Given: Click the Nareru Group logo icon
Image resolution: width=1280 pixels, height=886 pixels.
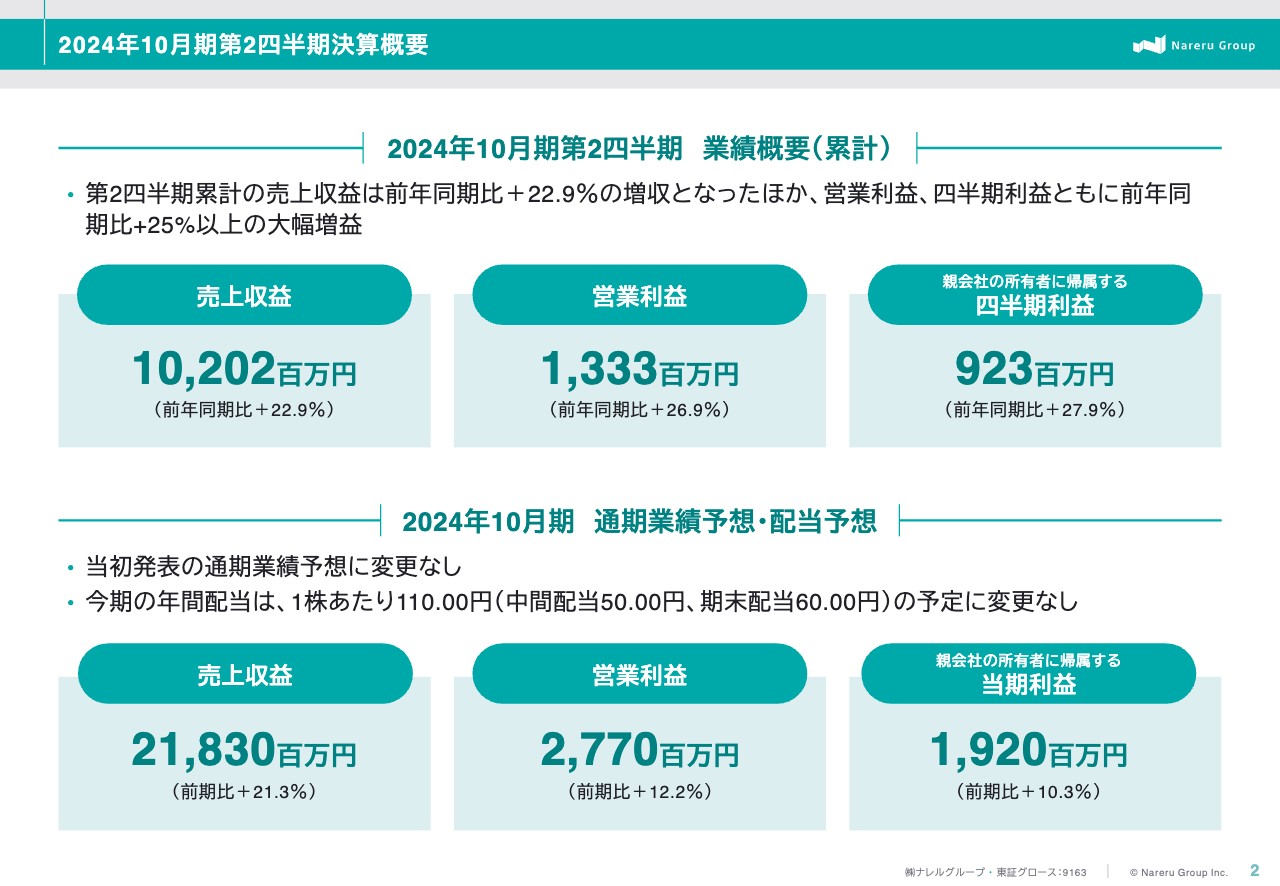Looking at the screenshot, I should click(x=1149, y=45).
